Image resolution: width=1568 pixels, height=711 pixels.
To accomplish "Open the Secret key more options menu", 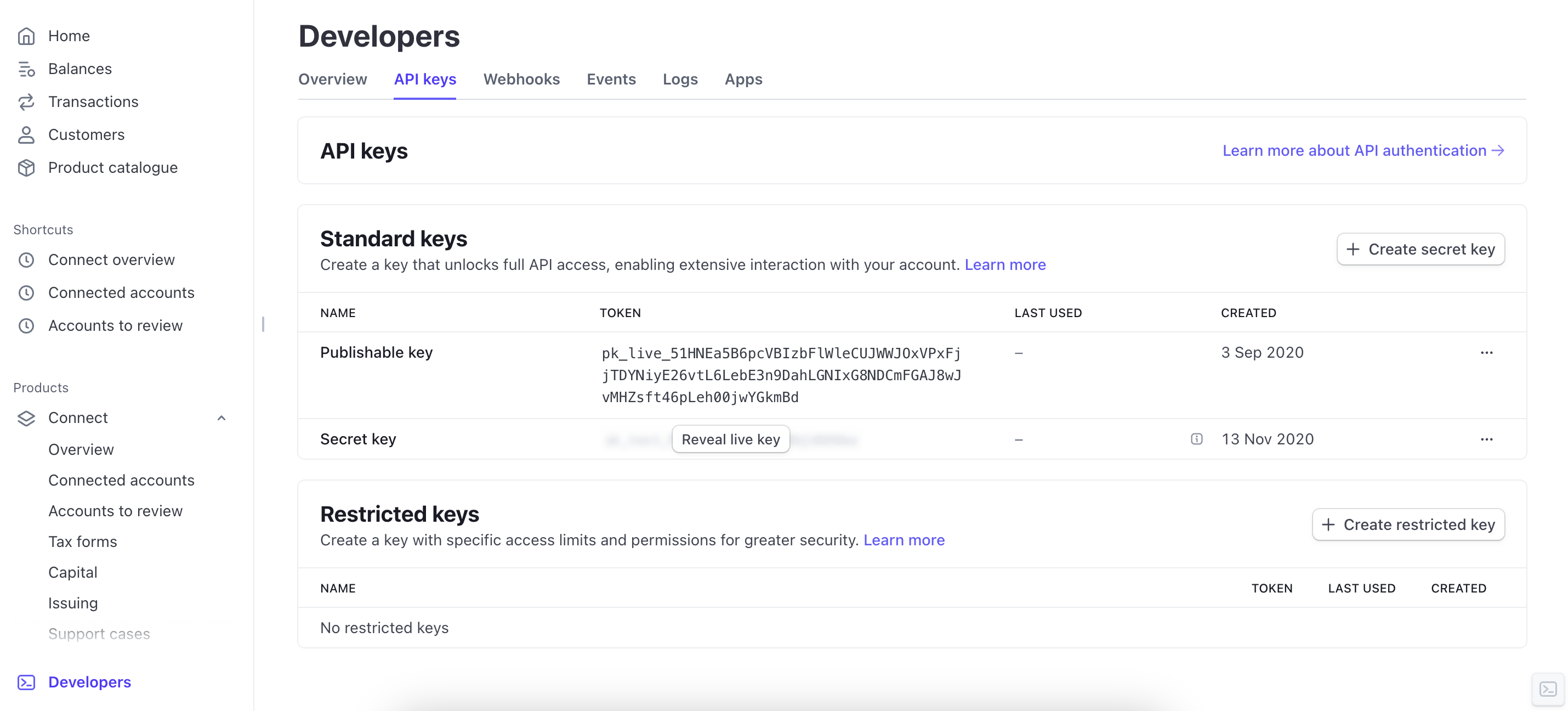I will coord(1486,439).
